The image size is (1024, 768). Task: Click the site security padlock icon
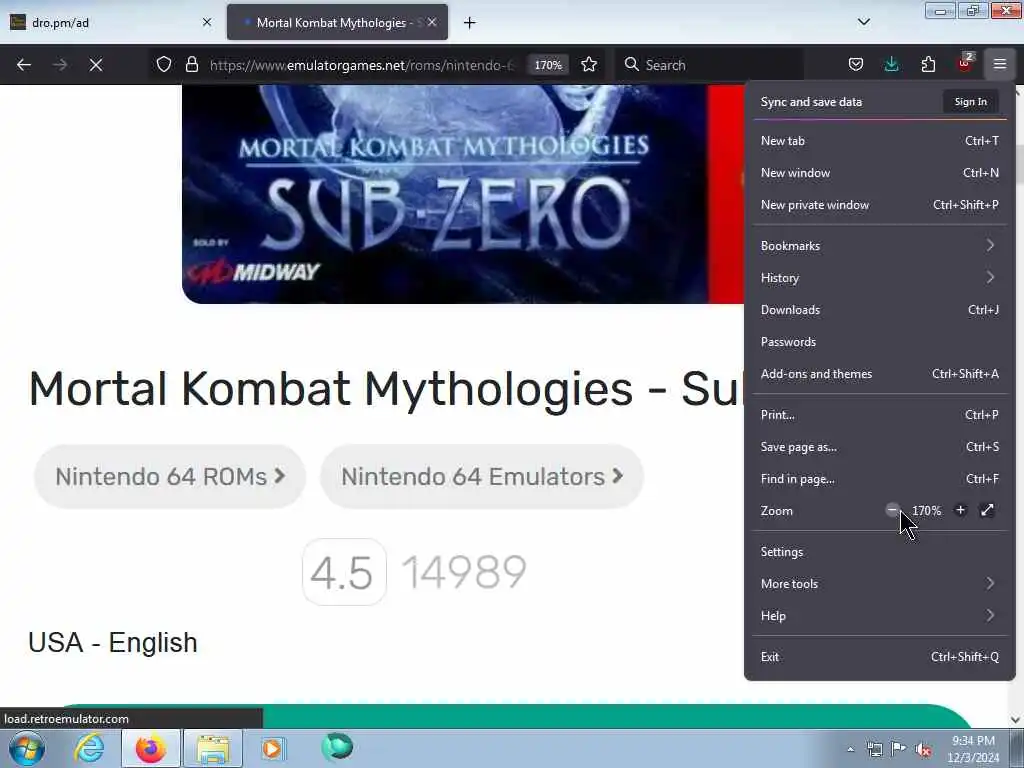coord(191,65)
